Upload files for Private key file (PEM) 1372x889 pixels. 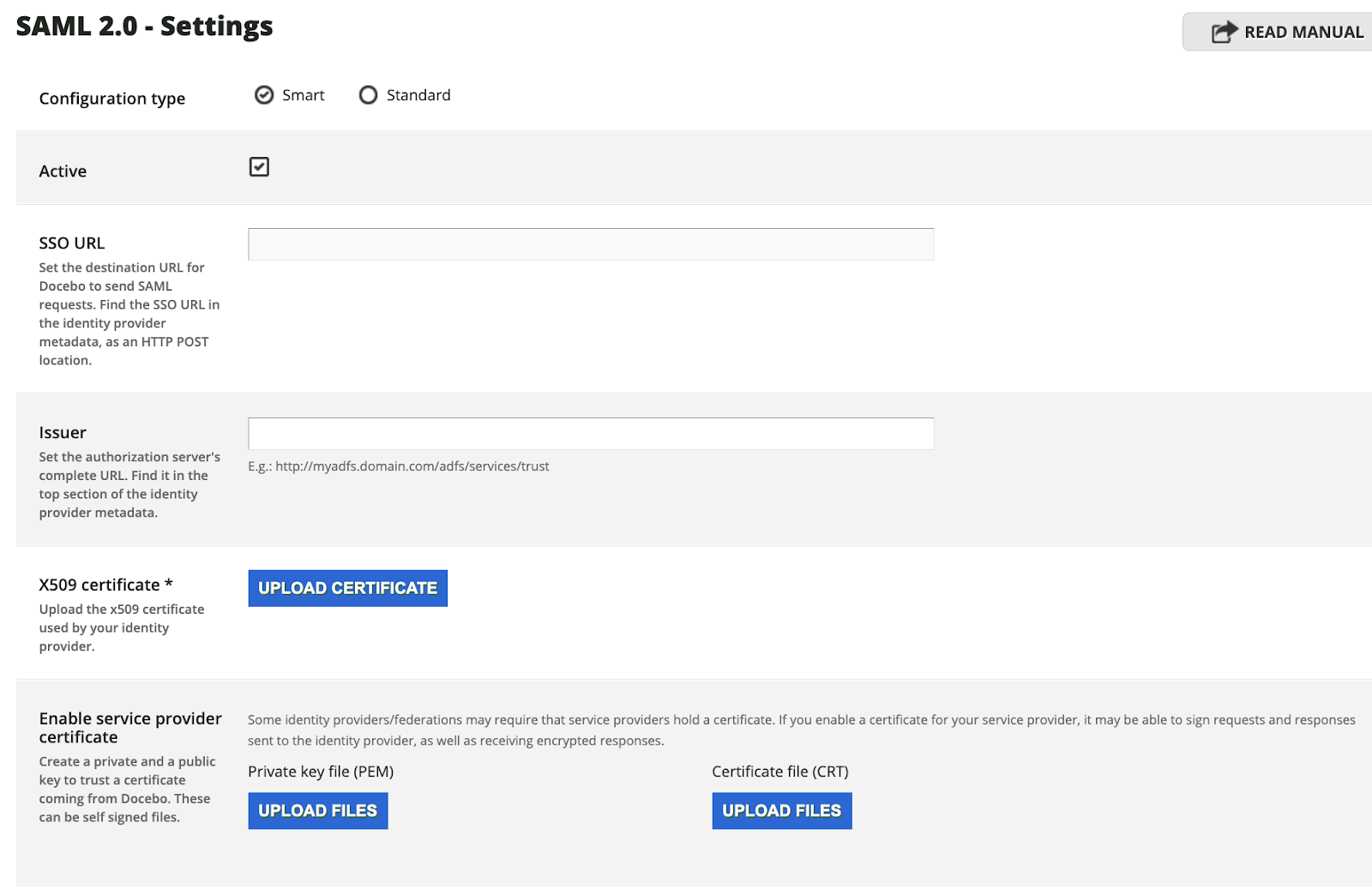tap(317, 811)
